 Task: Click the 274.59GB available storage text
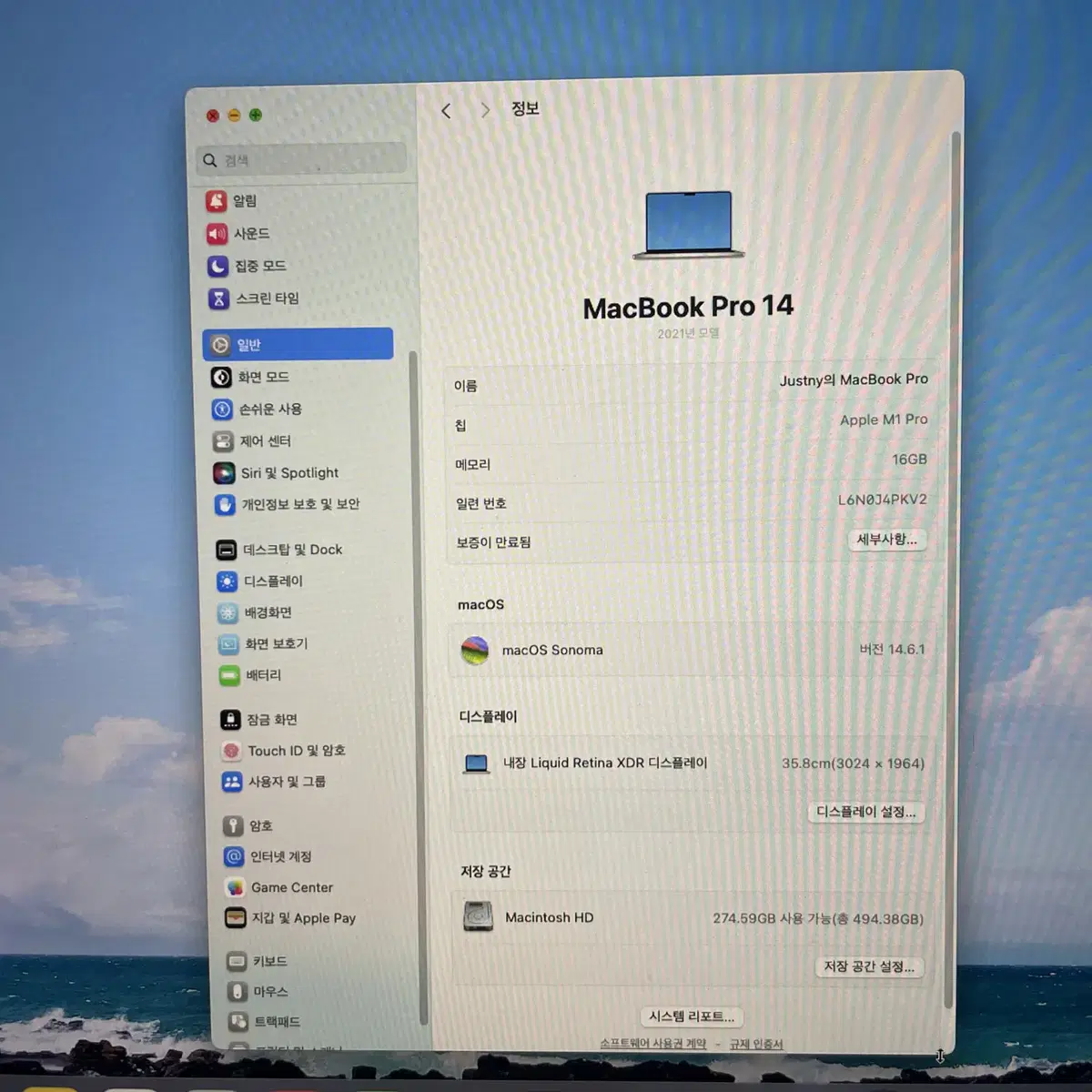click(x=817, y=919)
